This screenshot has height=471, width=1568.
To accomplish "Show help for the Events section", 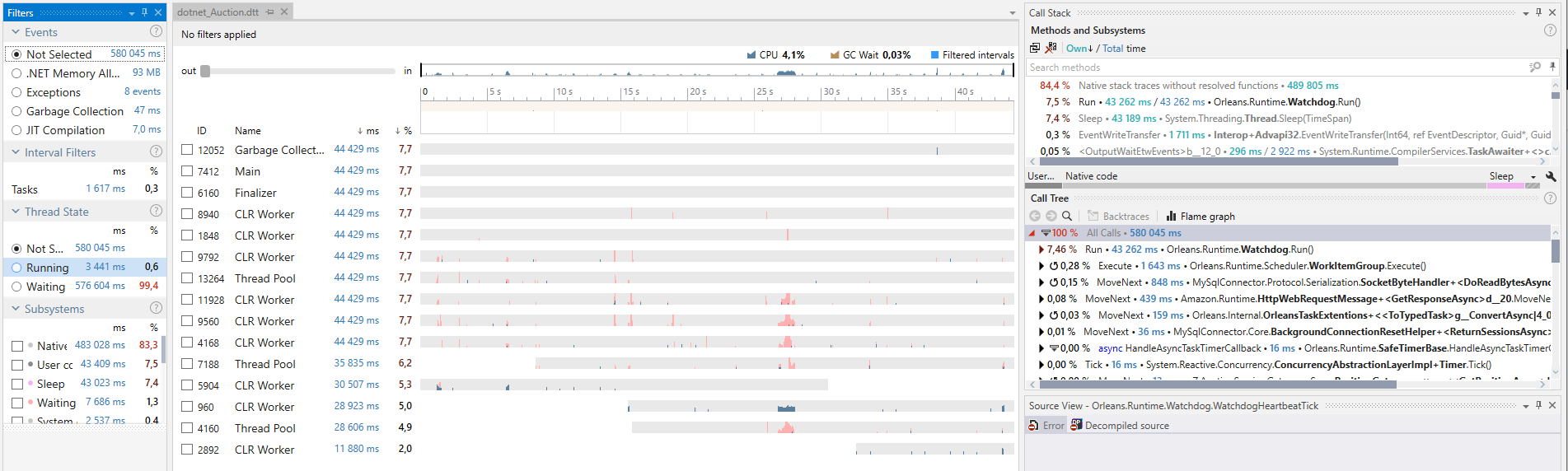I will coord(156,31).
